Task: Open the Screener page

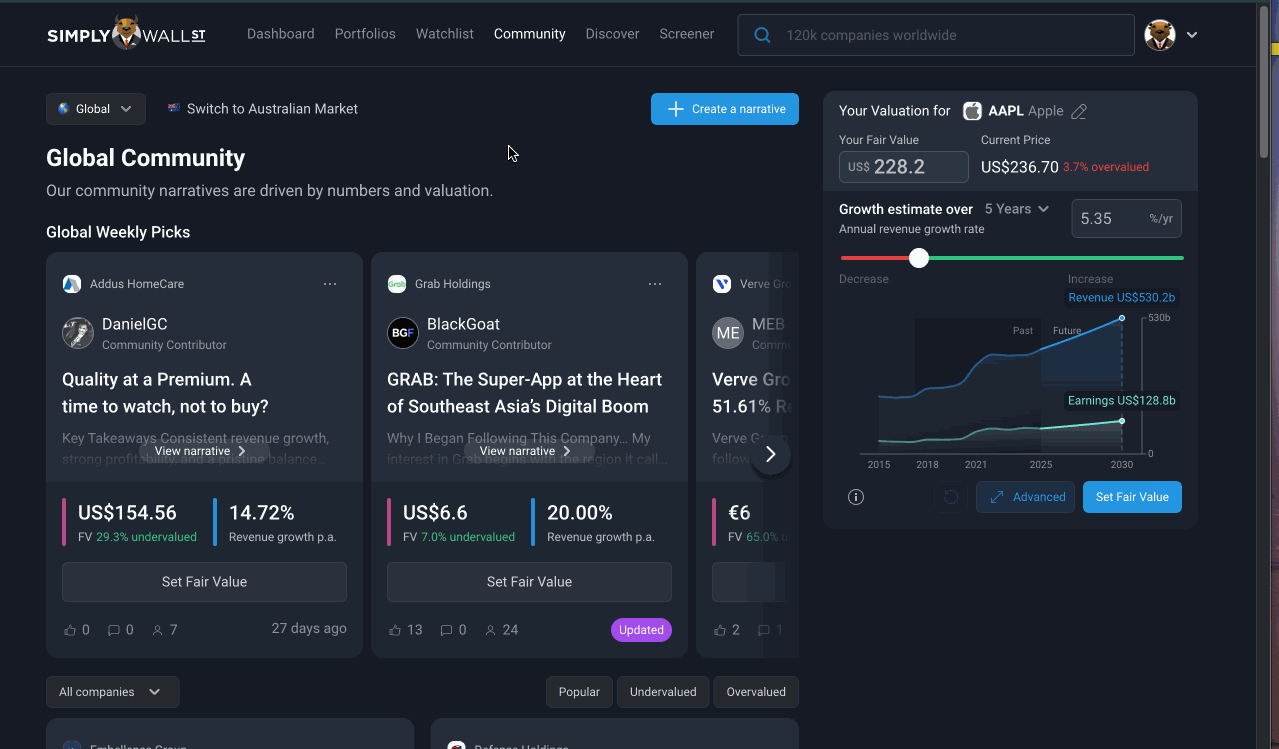Action: 687,34
